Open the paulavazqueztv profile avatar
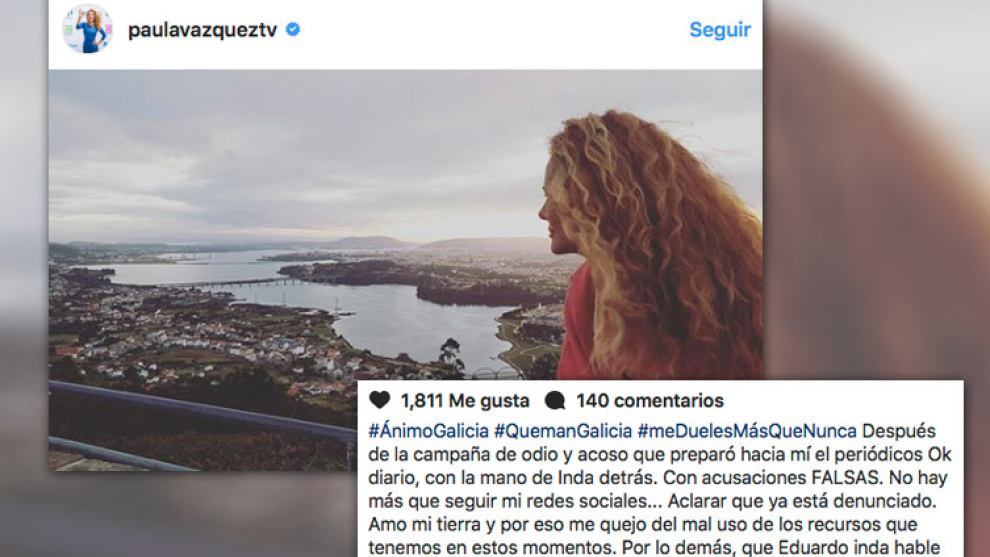The height and width of the screenshot is (557, 990). click(x=88, y=29)
